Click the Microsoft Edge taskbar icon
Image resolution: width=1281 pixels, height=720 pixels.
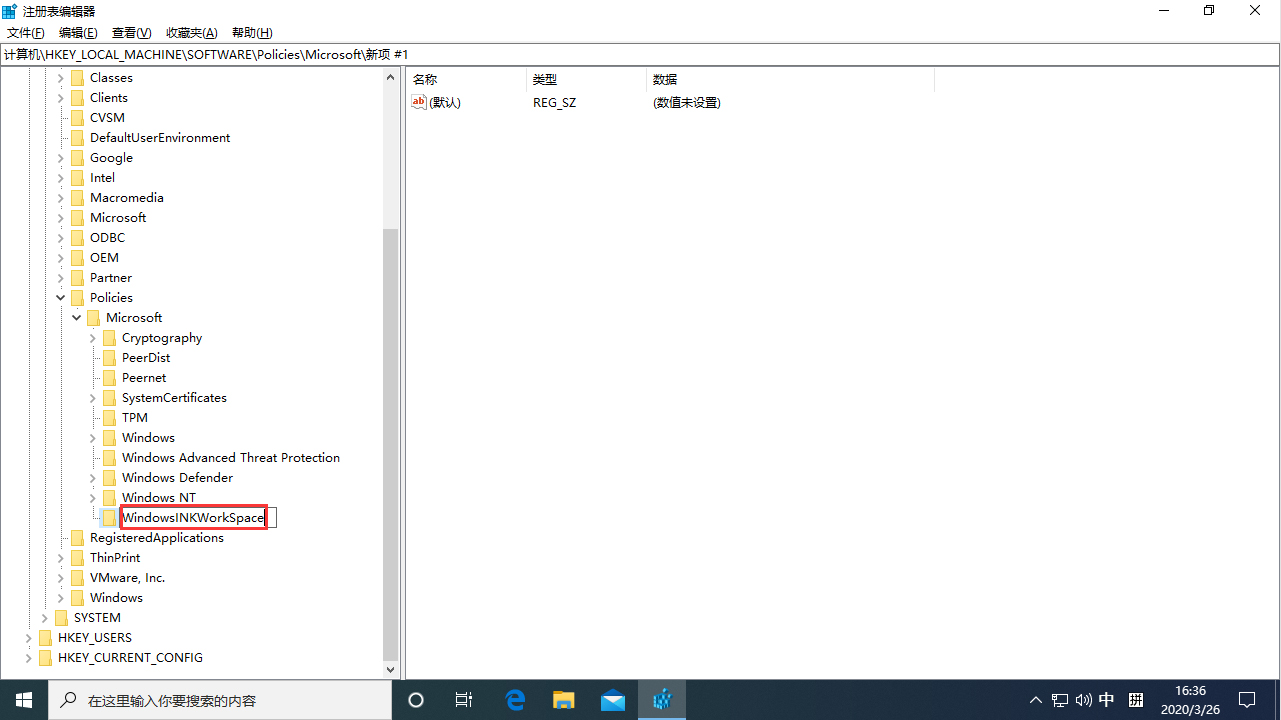coord(515,700)
